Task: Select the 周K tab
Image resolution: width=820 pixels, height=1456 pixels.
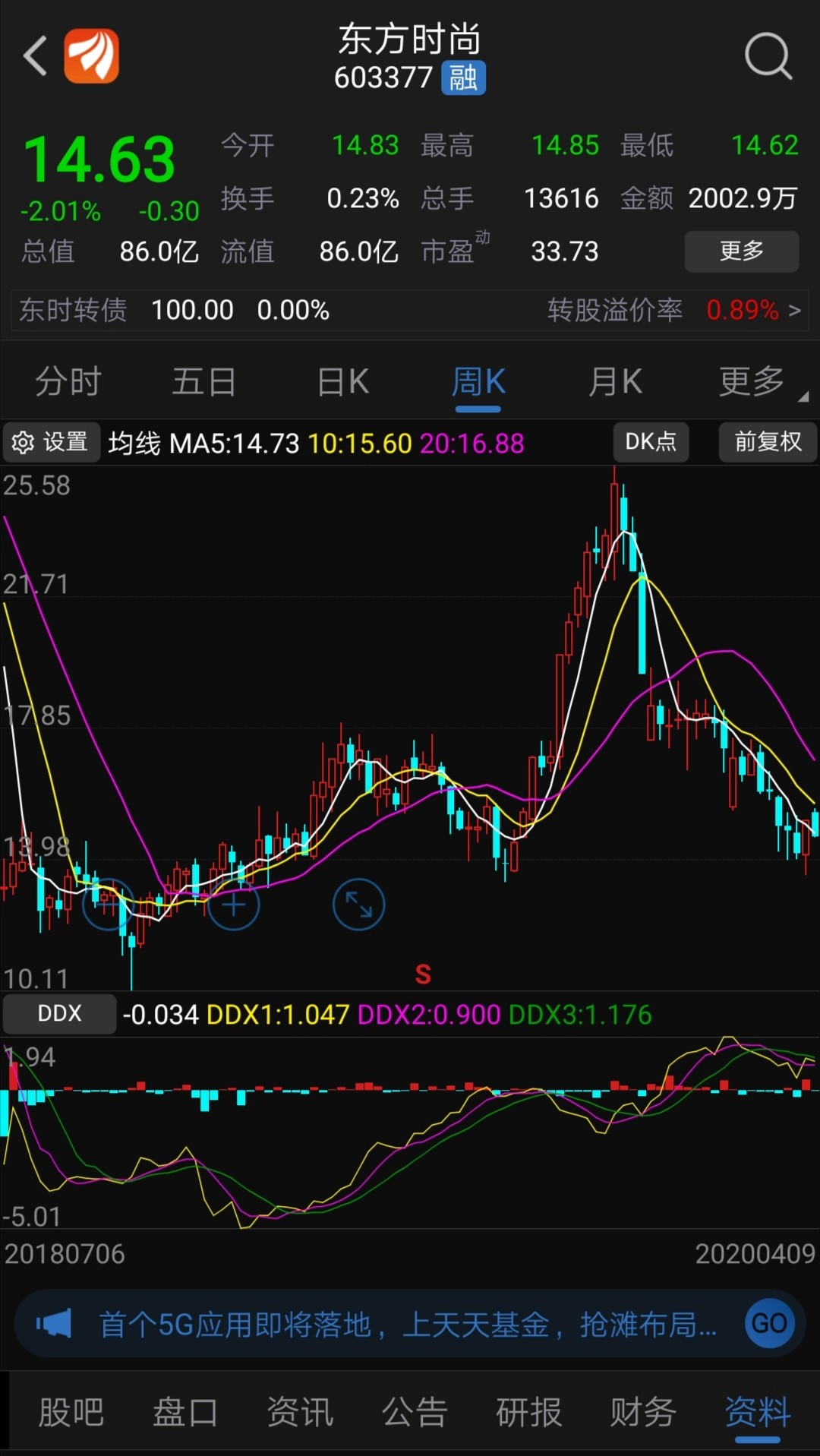Action: point(478,381)
